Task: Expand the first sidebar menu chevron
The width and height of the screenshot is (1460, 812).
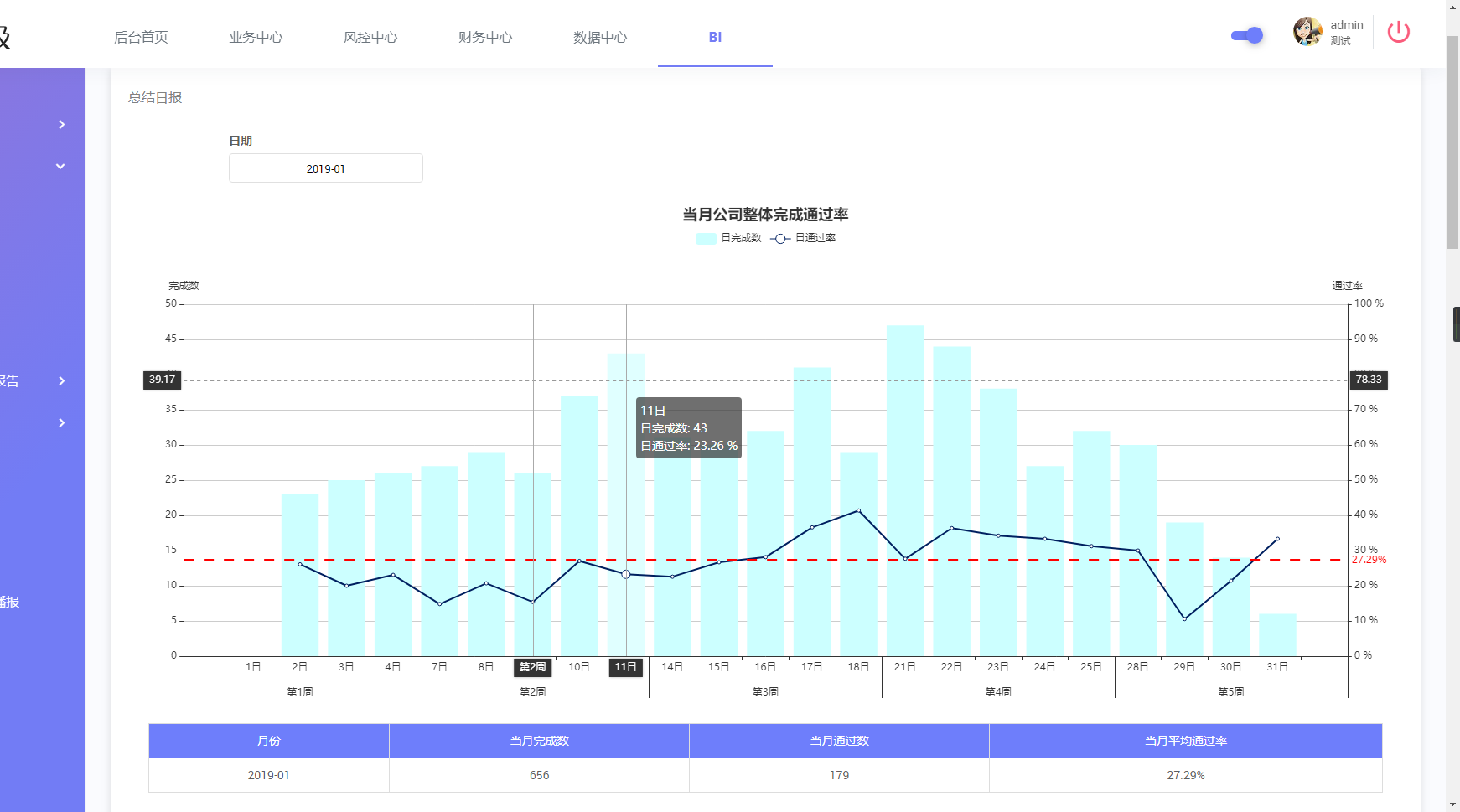Action: point(61,124)
